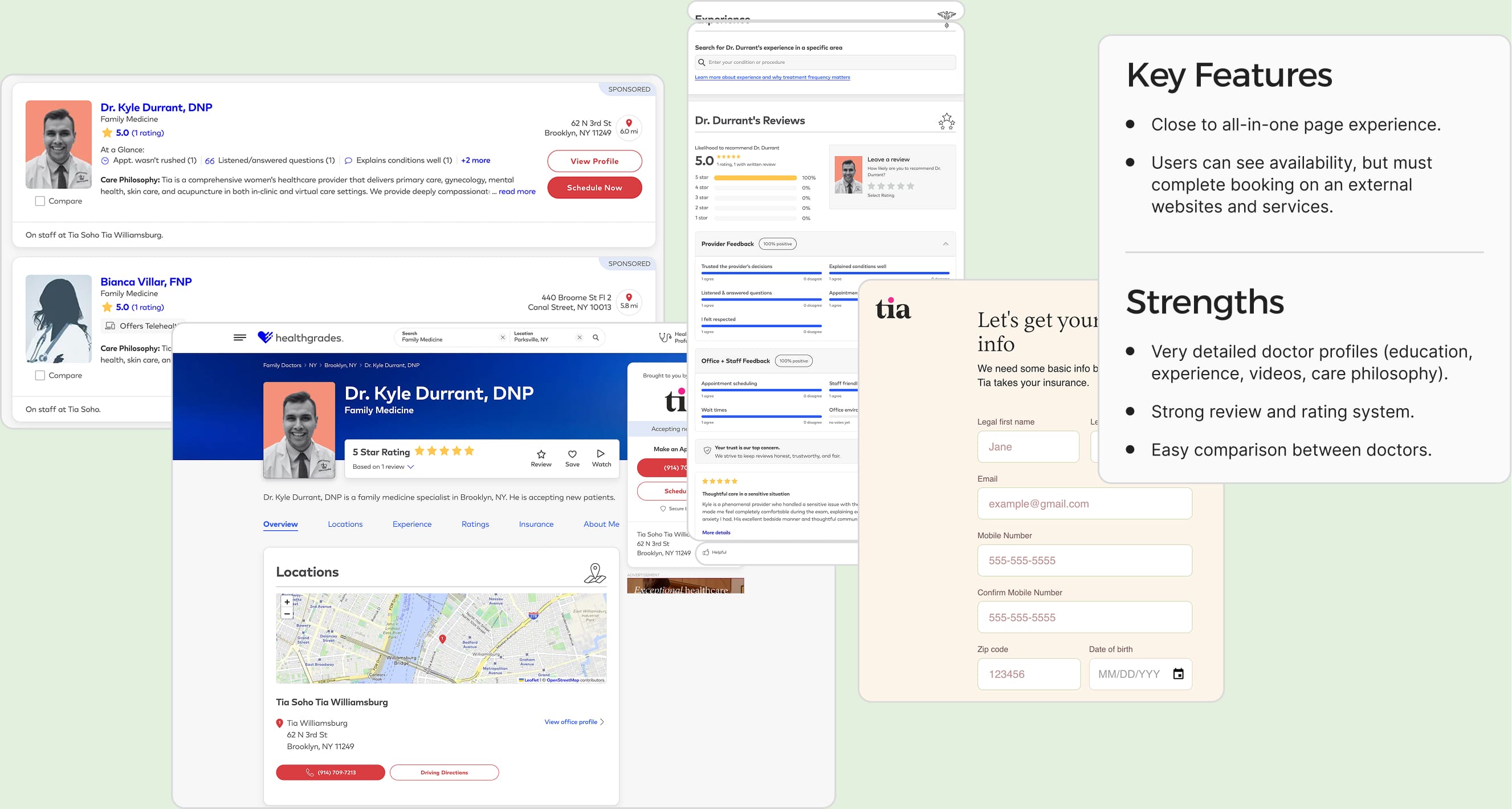Check Compare box for Bianca Villar
This screenshot has height=809, width=1512.
click(x=40, y=376)
